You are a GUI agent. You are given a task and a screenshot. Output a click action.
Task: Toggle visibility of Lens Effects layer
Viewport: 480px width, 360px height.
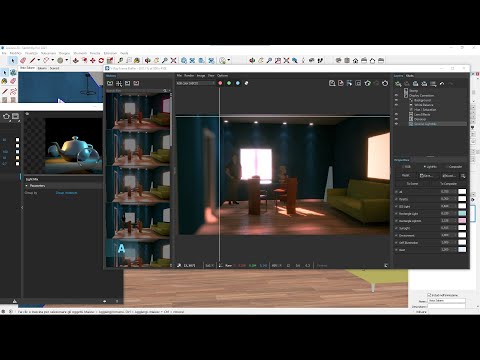coord(397,114)
